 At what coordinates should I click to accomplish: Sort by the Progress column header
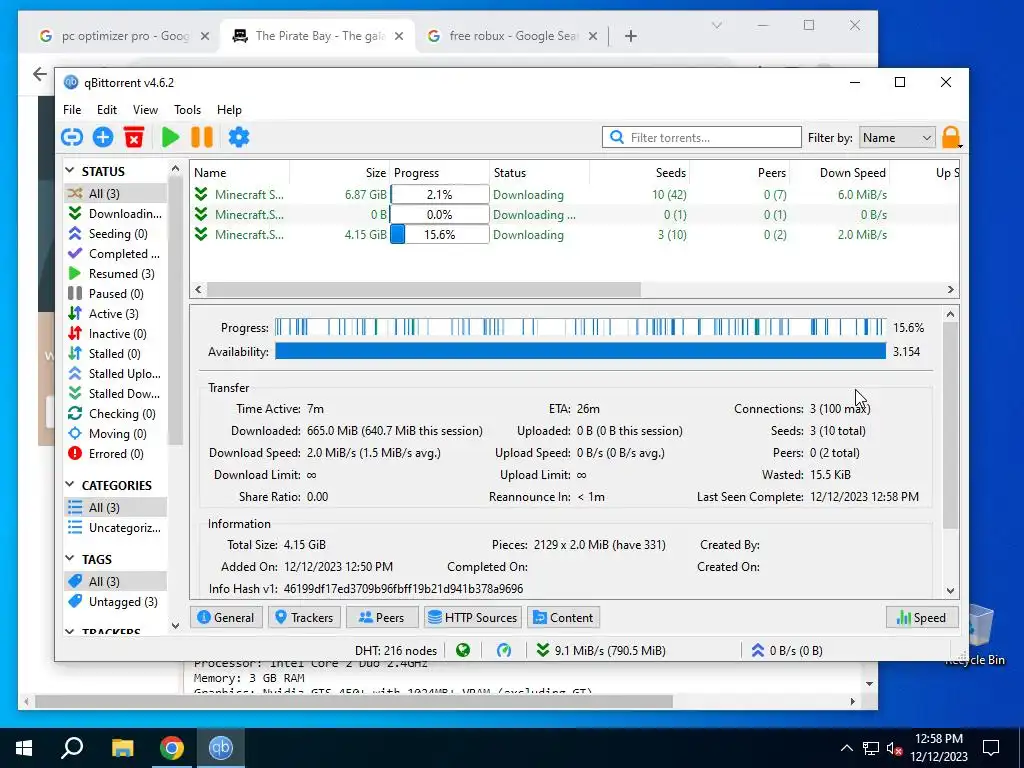pos(440,172)
